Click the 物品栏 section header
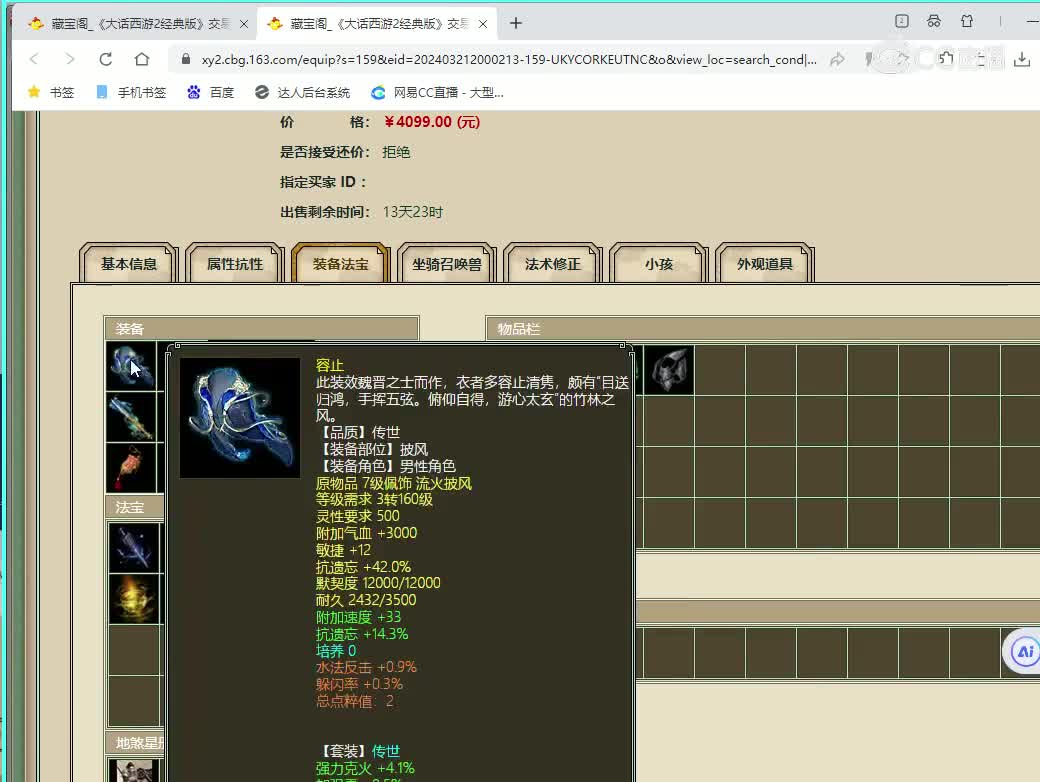Screen dimensions: 1040x782 763,328
